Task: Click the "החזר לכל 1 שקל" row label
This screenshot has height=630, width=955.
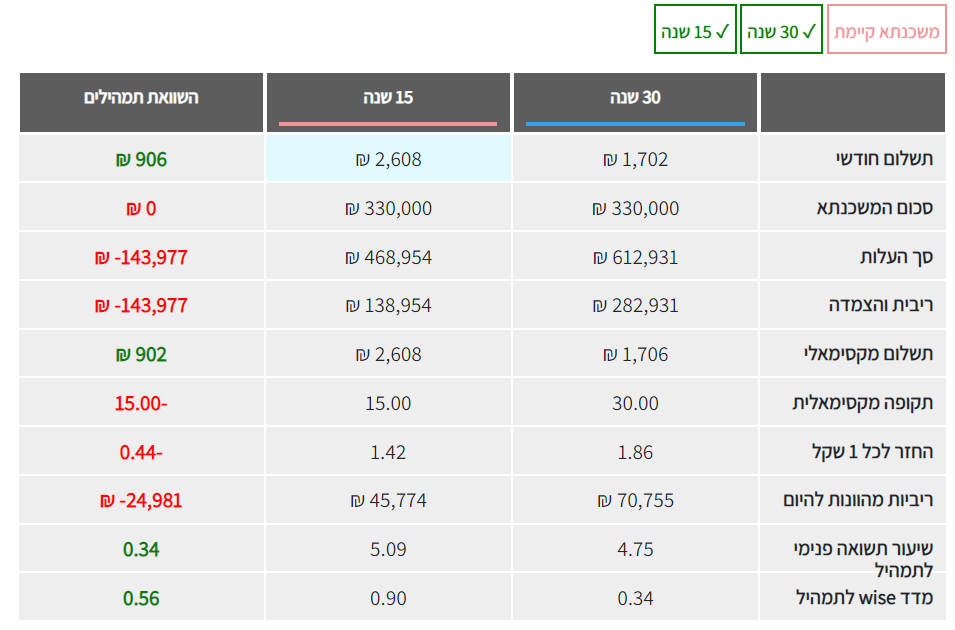Action: (x=872, y=452)
